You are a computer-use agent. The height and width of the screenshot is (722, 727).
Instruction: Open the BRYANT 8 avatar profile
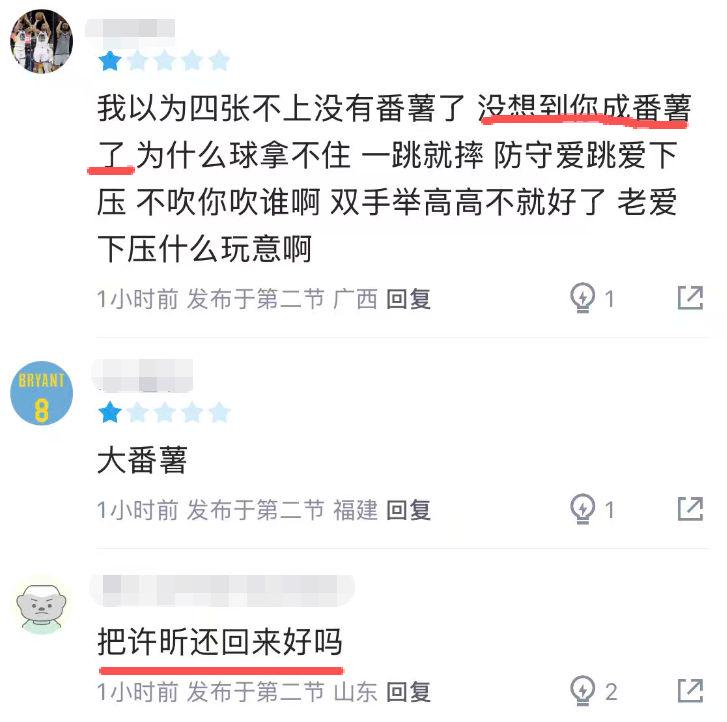tap(41, 393)
